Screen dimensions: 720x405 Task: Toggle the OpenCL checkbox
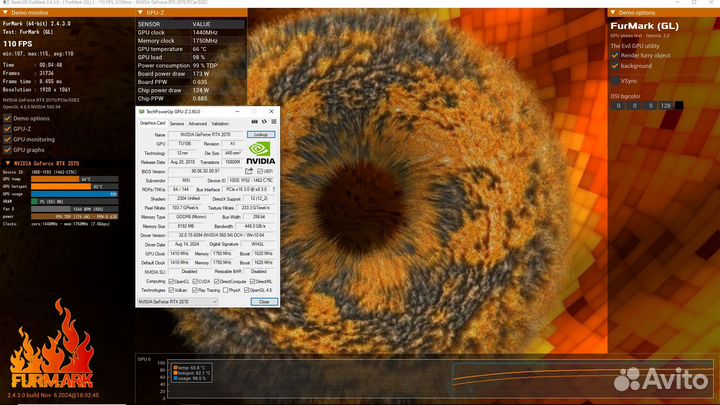coord(171,281)
